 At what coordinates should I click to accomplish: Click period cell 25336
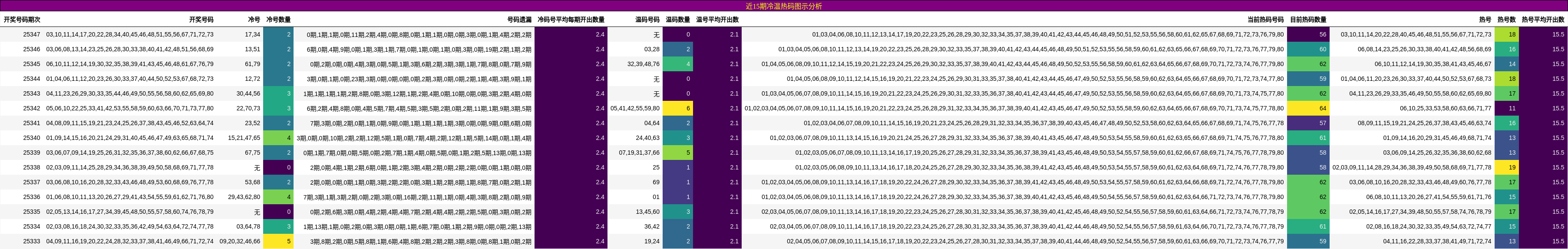pyautogui.click(x=32, y=197)
